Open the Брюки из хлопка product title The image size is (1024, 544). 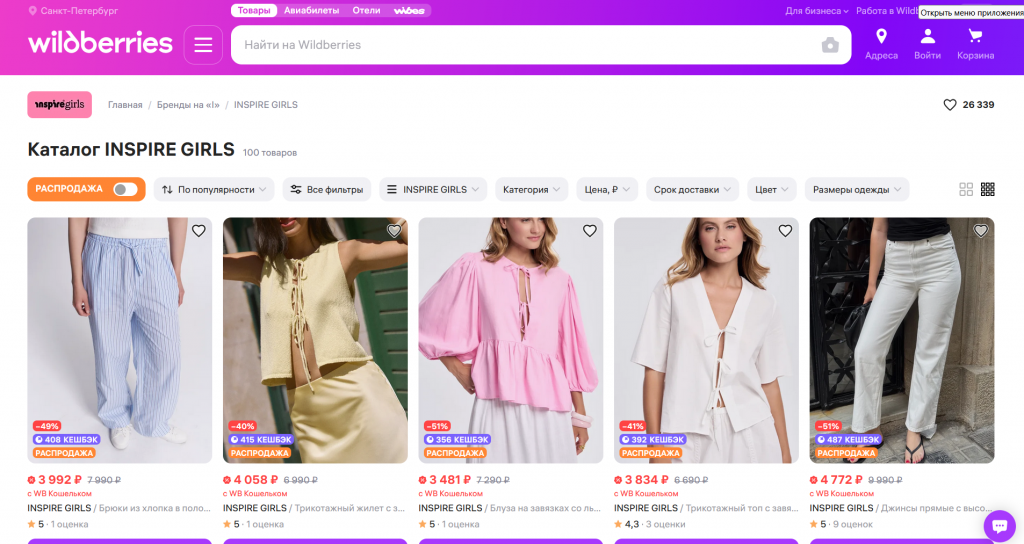coord(155,508)
